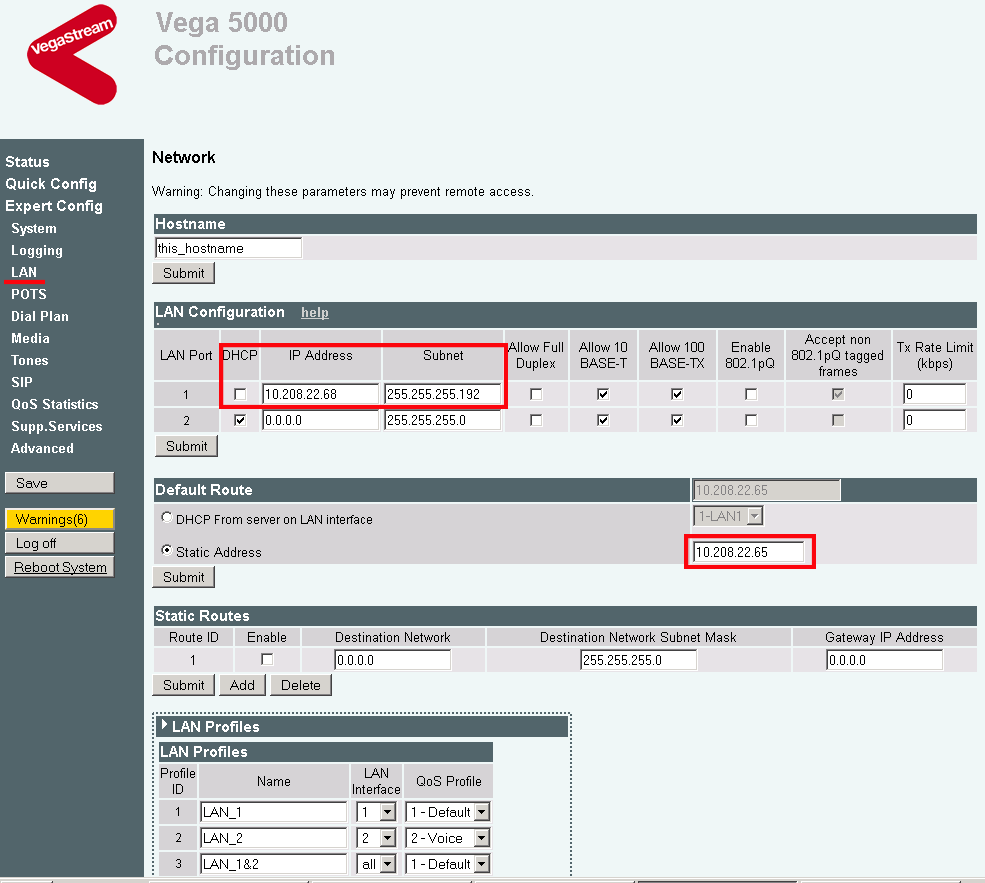Expand the LAN Profiles disclosure triangle
The height and width of the screenshot is (883, 985).
164,725
